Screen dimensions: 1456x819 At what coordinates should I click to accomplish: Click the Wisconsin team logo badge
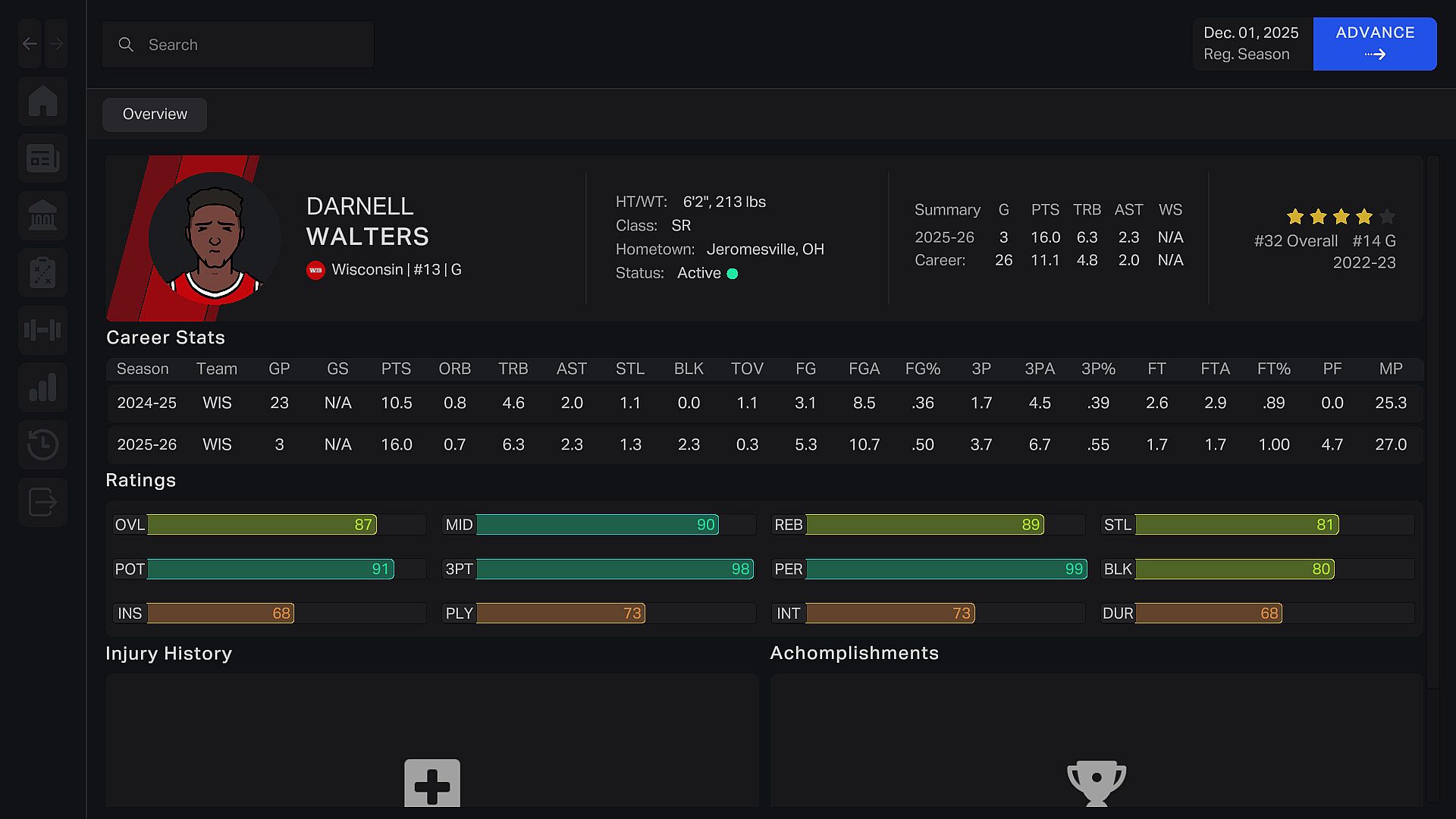pyautogui.click(x=315, y=270)
